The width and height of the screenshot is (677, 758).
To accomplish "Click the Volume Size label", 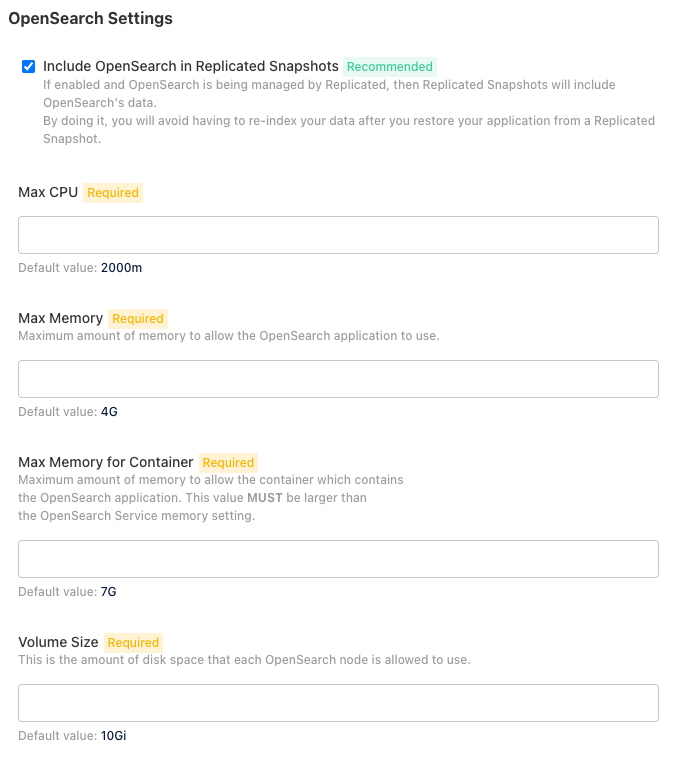I will tap(58, 642).
